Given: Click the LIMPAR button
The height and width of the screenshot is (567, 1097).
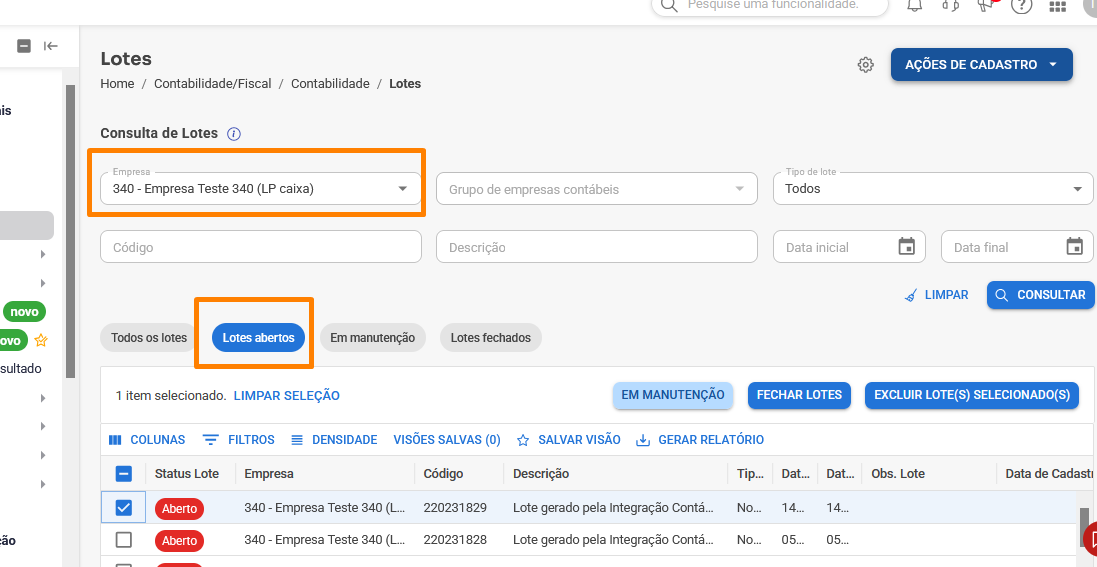Looking at the screenshot, I should [x=937, y=295].
